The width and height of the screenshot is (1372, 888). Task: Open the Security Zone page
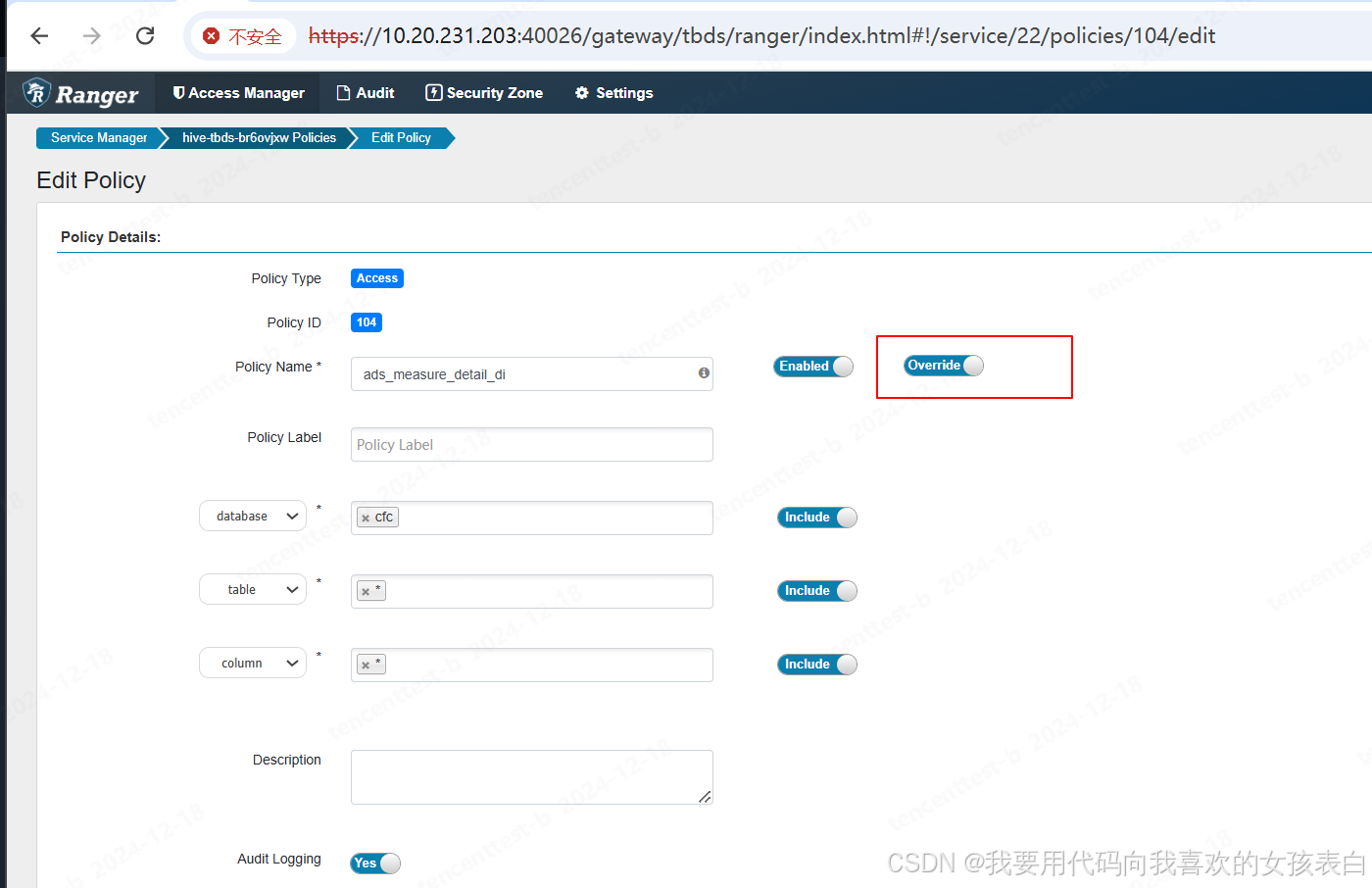[483, 92]
